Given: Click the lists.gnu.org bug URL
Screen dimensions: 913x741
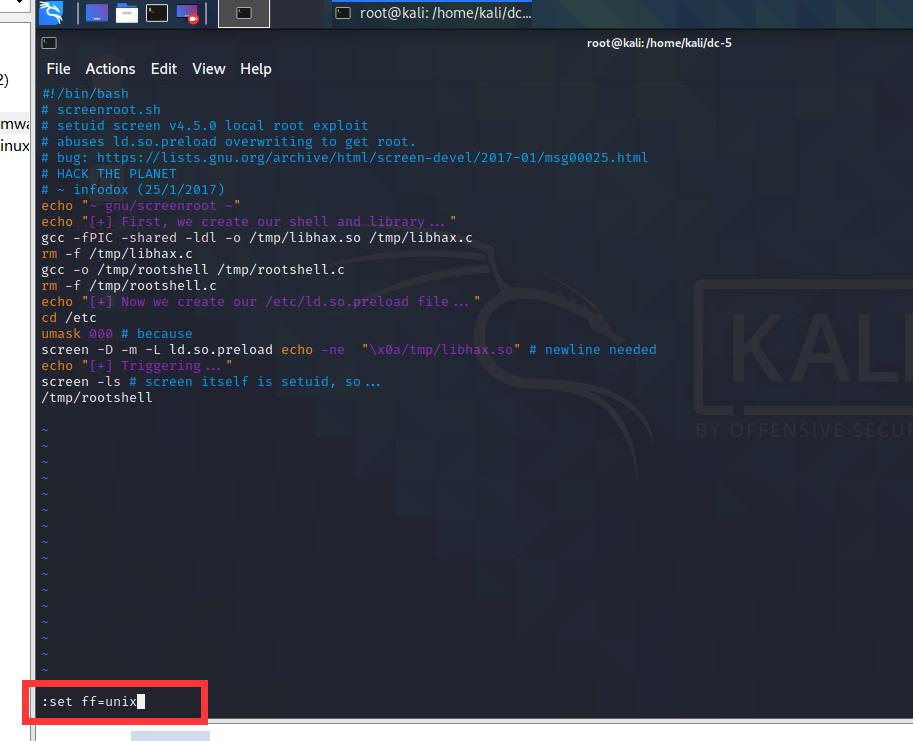Looking at the screenshot, I should 372,158.
